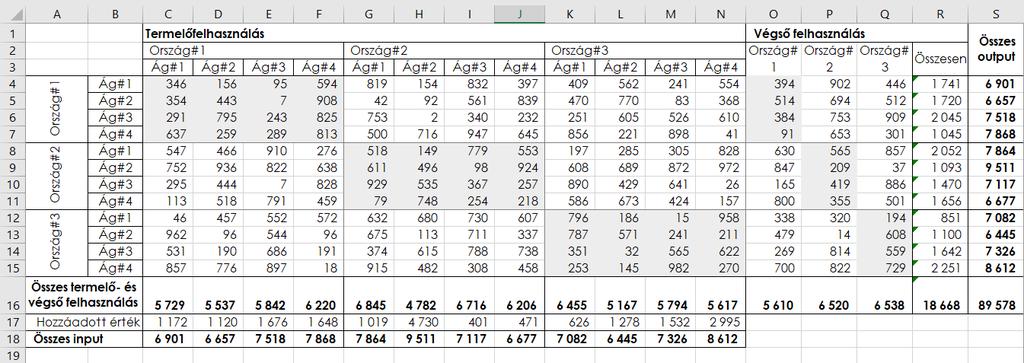Screen dimensions: 1024x363
Task: Click the Összes termelő- és végső felhasználás label
Action: pyautogui.click(x=84, y=294)
